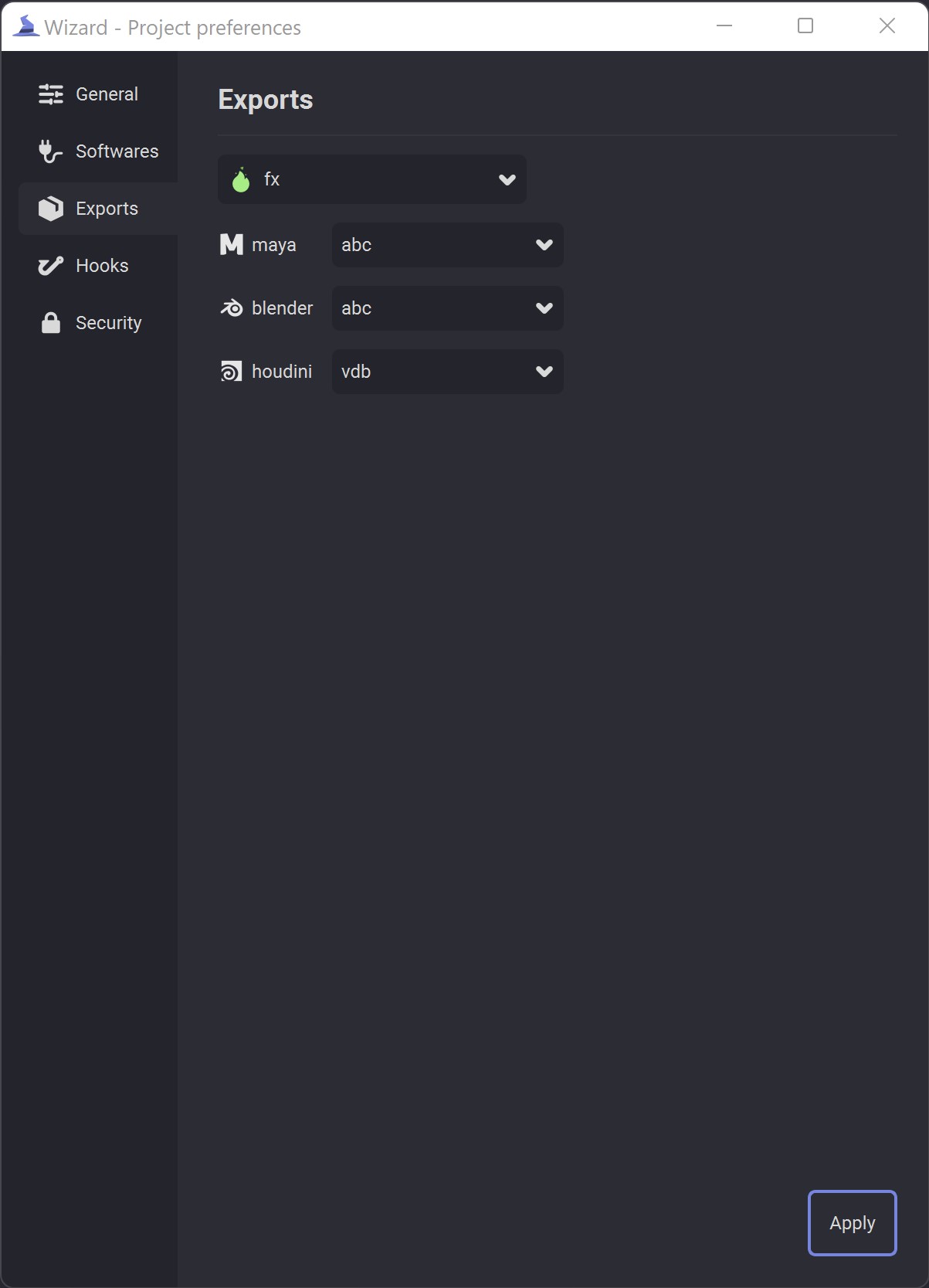Apply the project preferences
929x1288 pixels.
[853, 1223]
